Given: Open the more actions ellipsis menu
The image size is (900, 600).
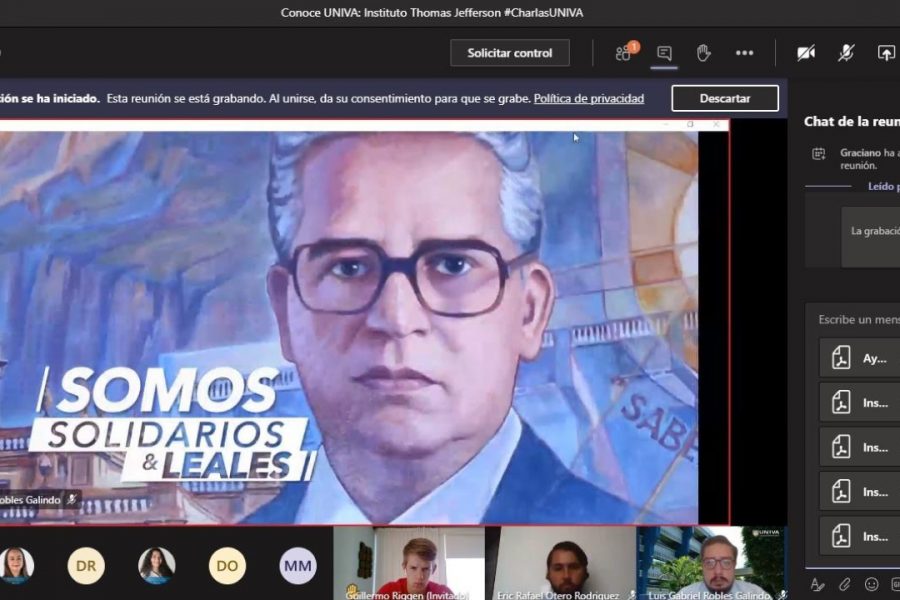Looking at the screenshot, I should click(744, 53).
